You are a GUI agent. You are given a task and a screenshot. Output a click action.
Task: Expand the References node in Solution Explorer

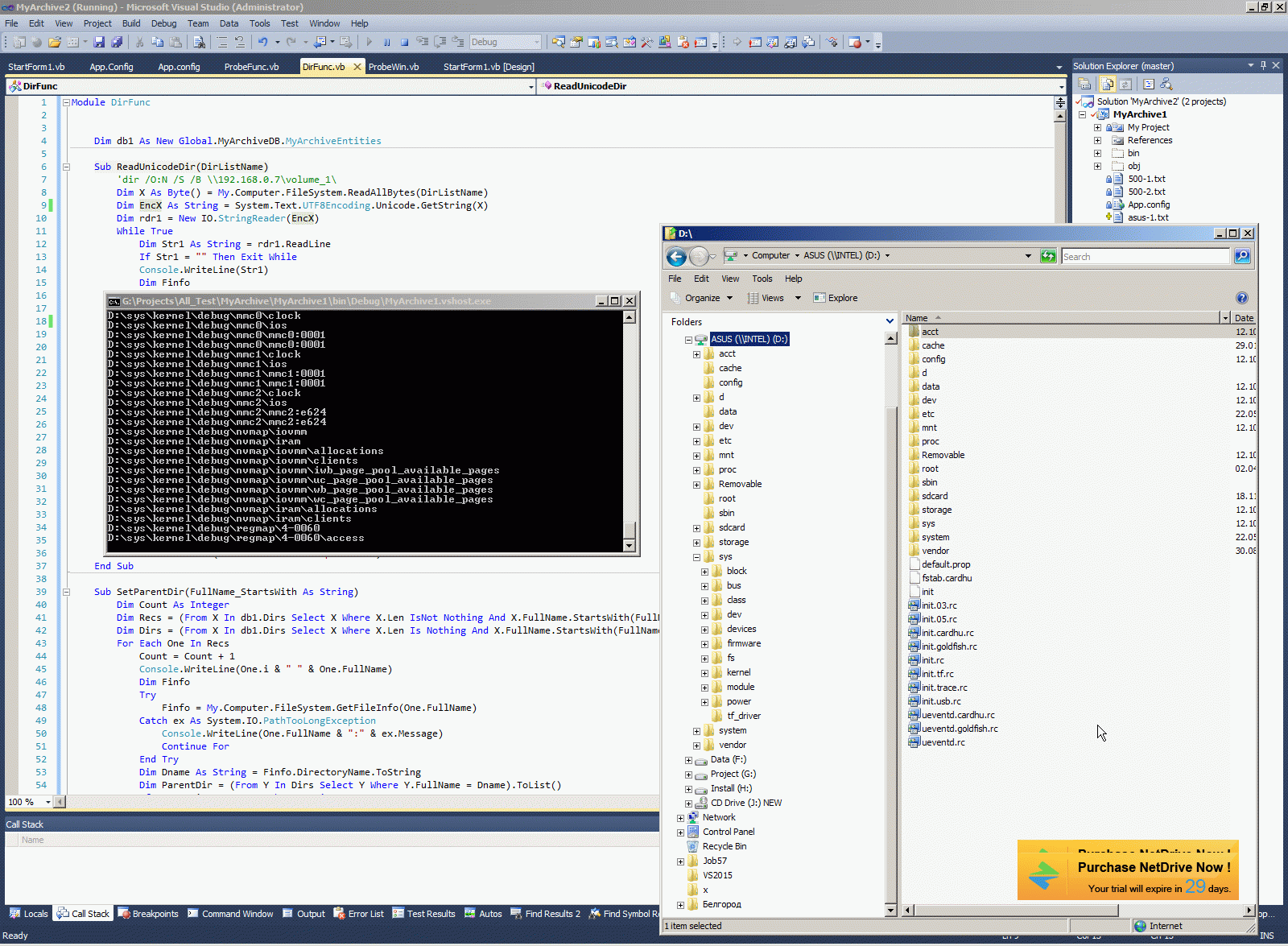coord(1097,140)
